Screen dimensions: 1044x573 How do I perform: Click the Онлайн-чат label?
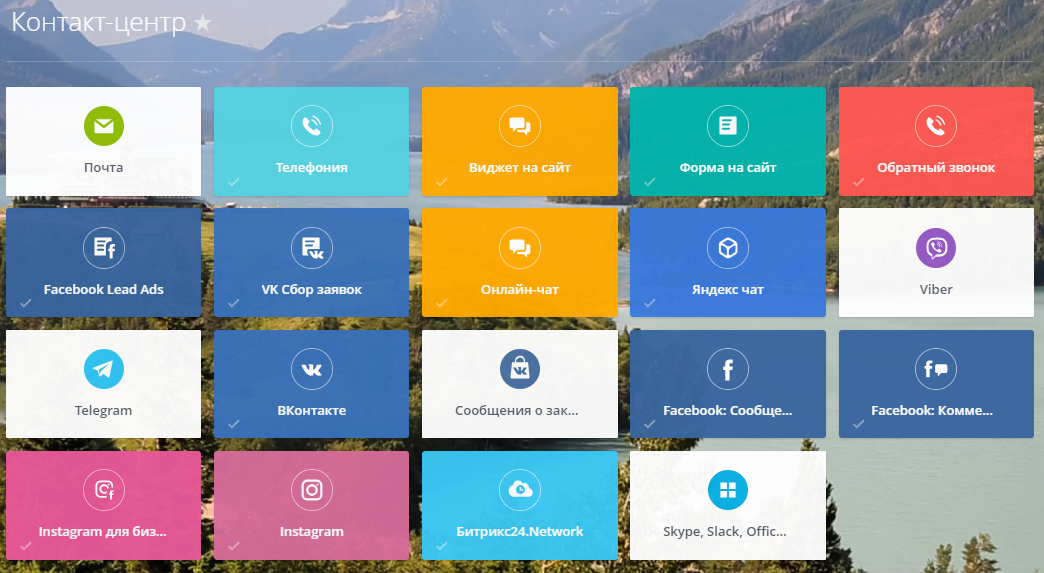520,289
